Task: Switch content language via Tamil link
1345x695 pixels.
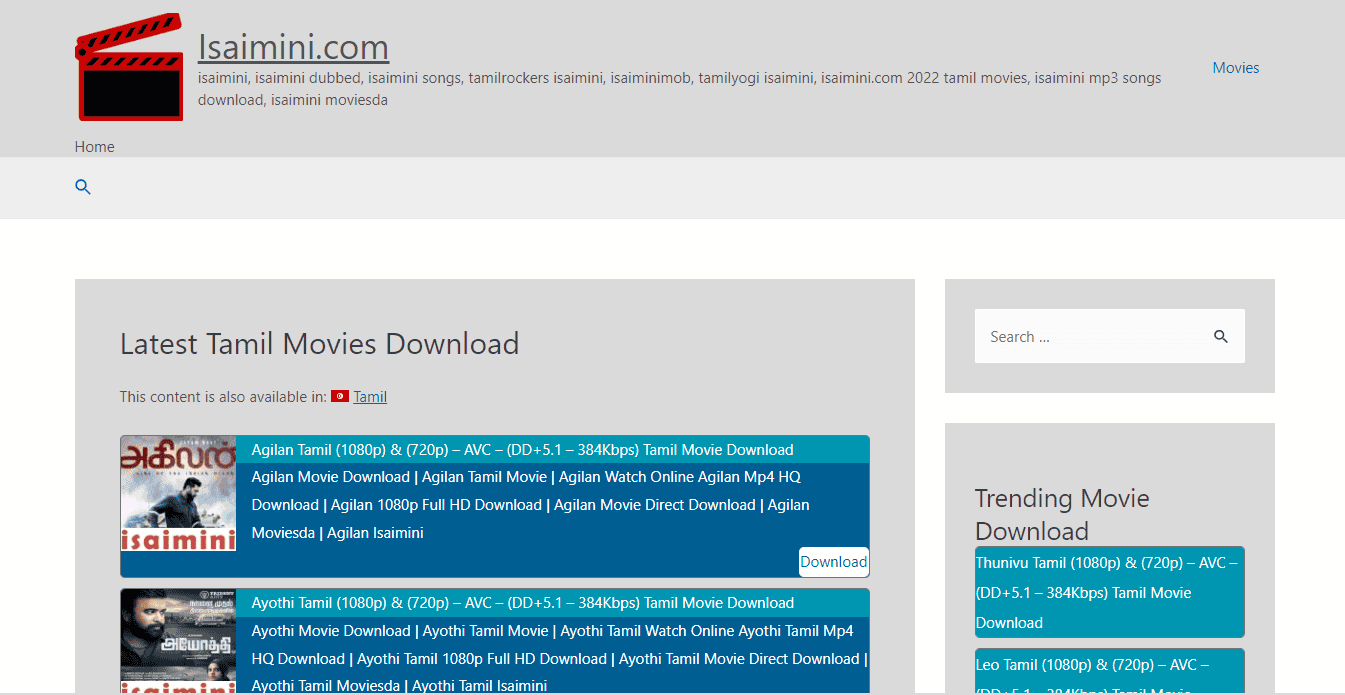Action: point(370,397)
